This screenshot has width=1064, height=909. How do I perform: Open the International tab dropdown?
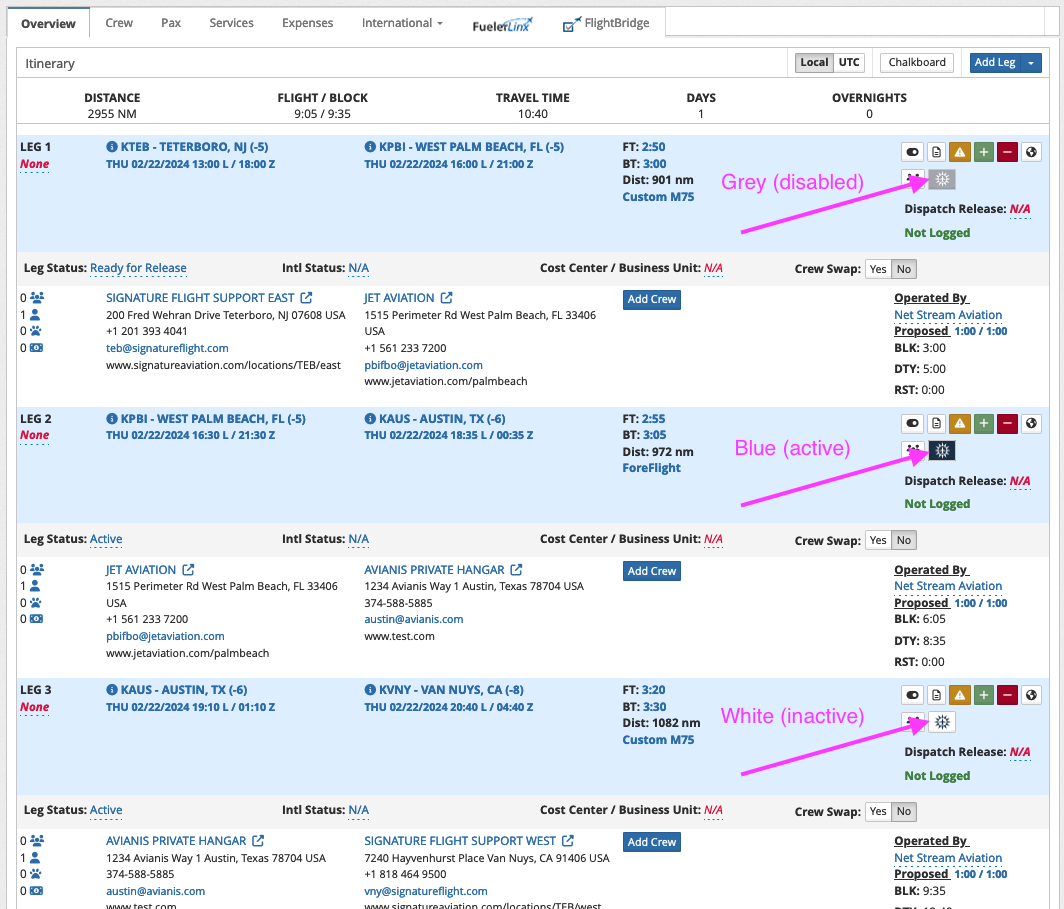(402, 23)
